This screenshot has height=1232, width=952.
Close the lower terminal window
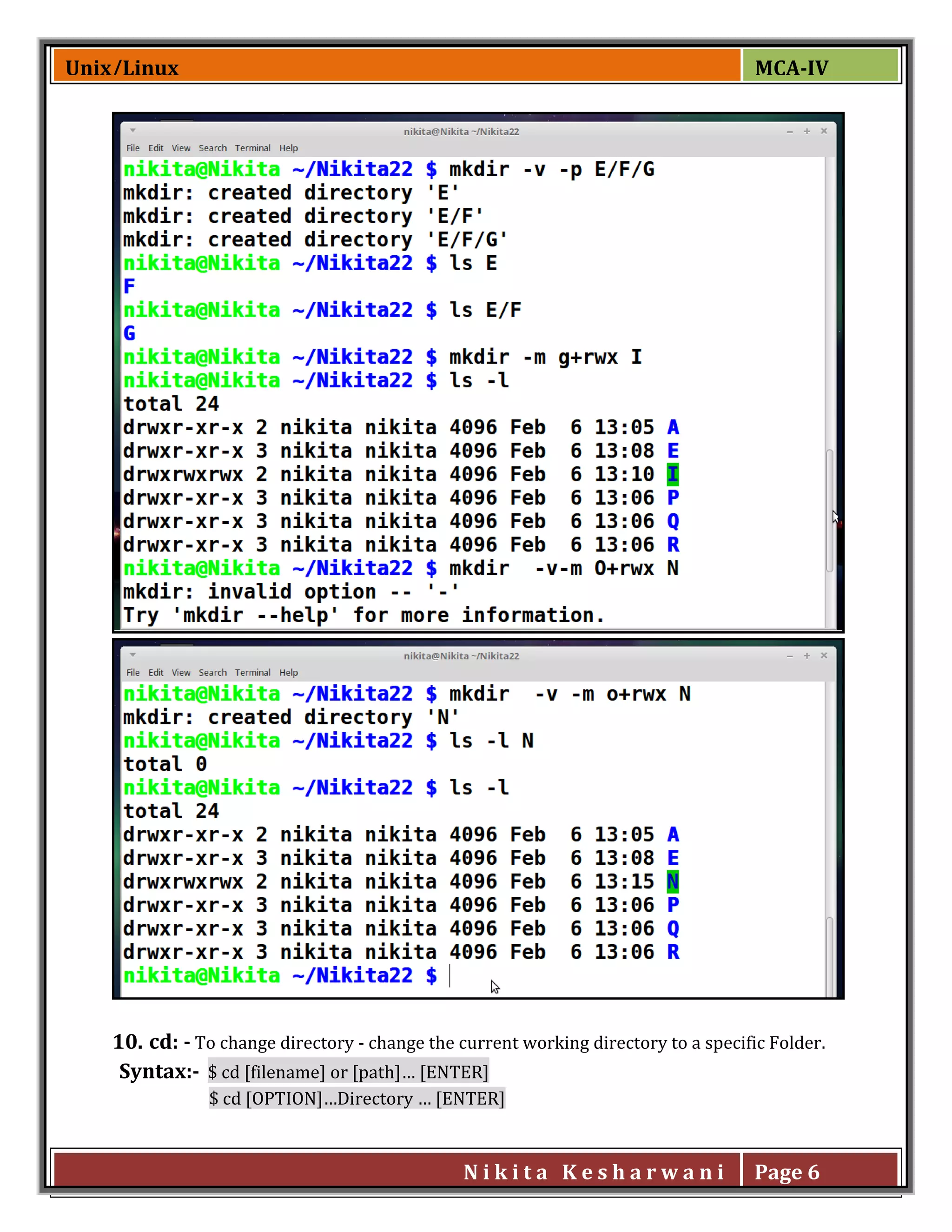[824, 656]
